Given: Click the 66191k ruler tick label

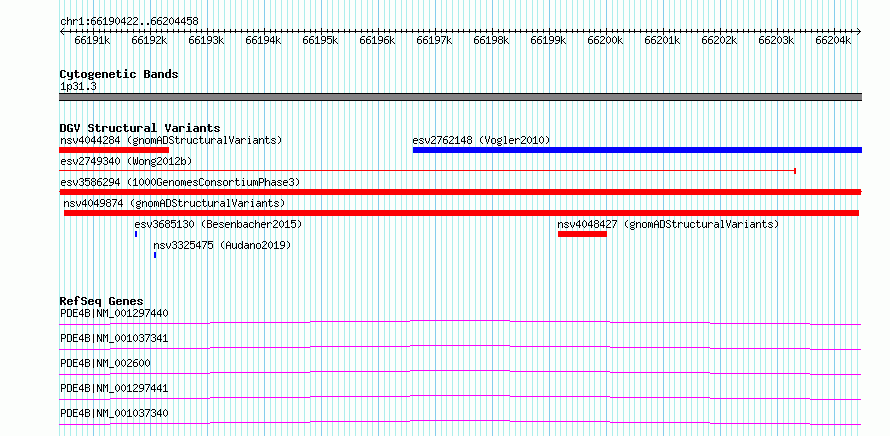Looking at the screenshot, I should click(93, 41).
